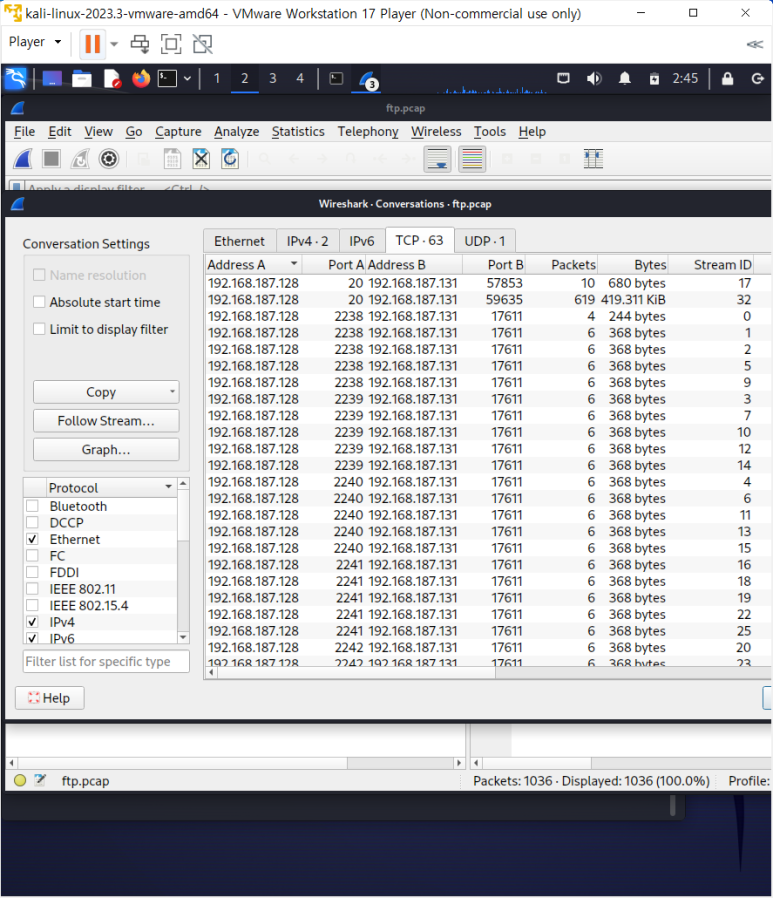
Task: Click the Save capture file icon
Action: [x=172, y=159]
